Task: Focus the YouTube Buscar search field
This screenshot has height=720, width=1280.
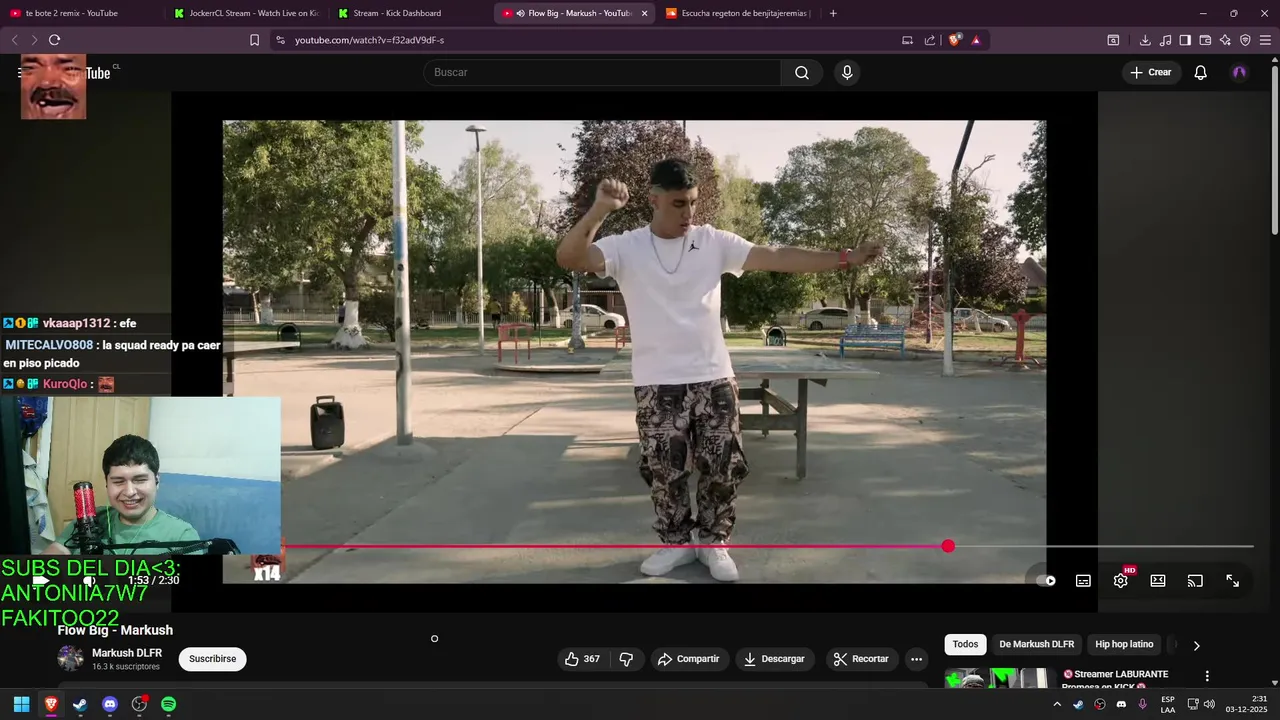Action: tap(602, 72)
